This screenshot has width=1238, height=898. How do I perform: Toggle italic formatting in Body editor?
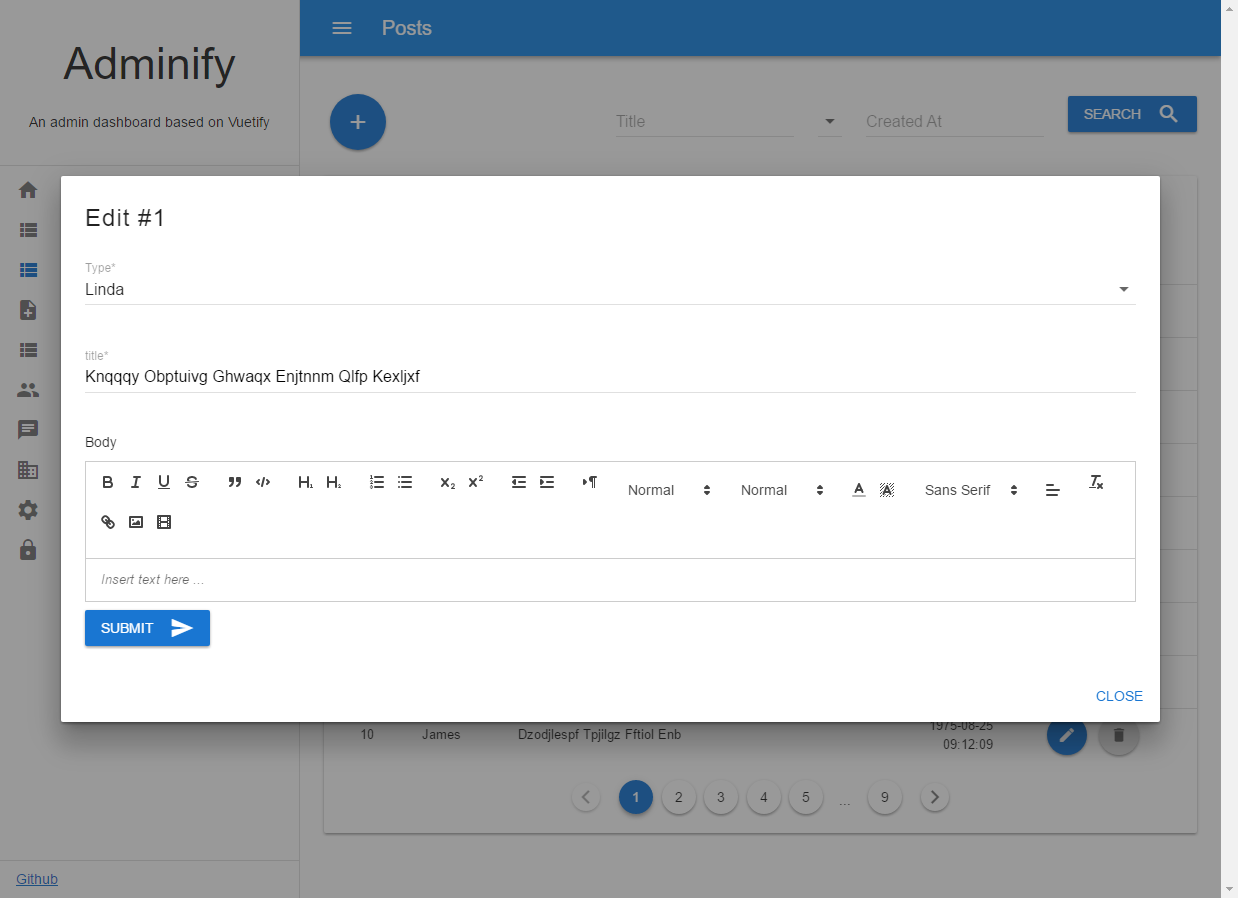click(136, 482)
